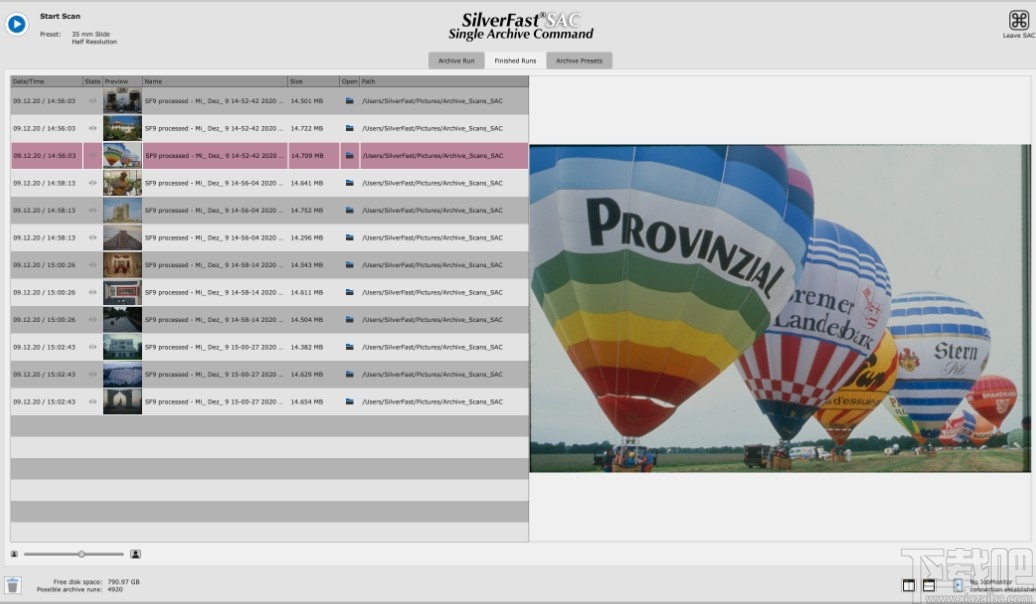Open folder for the 14.296 MB scan
The height and width of the screenshot is (604, 1036).
pos(350,238)
